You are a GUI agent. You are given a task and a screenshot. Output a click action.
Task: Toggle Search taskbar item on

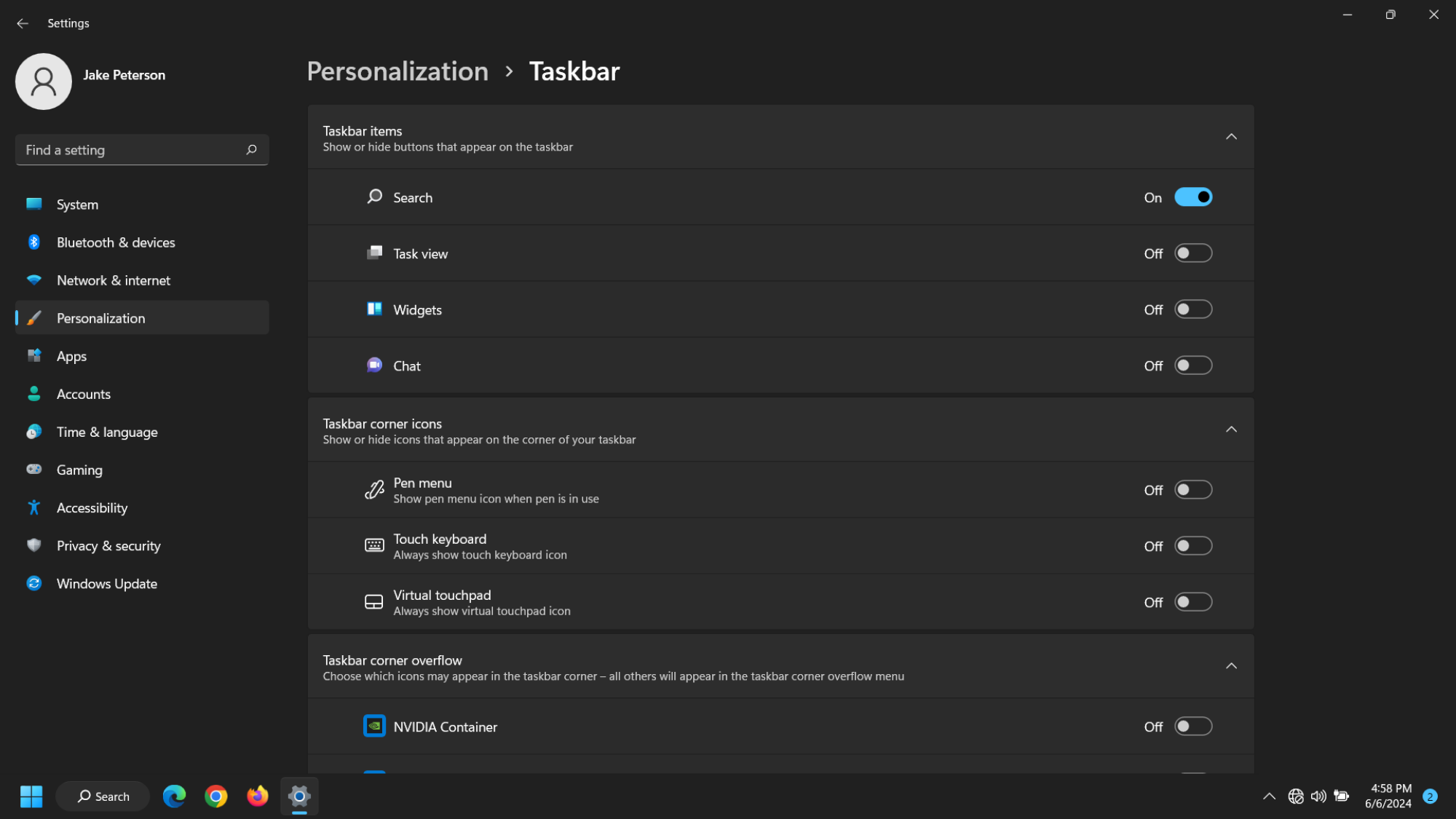[1192, 197]
